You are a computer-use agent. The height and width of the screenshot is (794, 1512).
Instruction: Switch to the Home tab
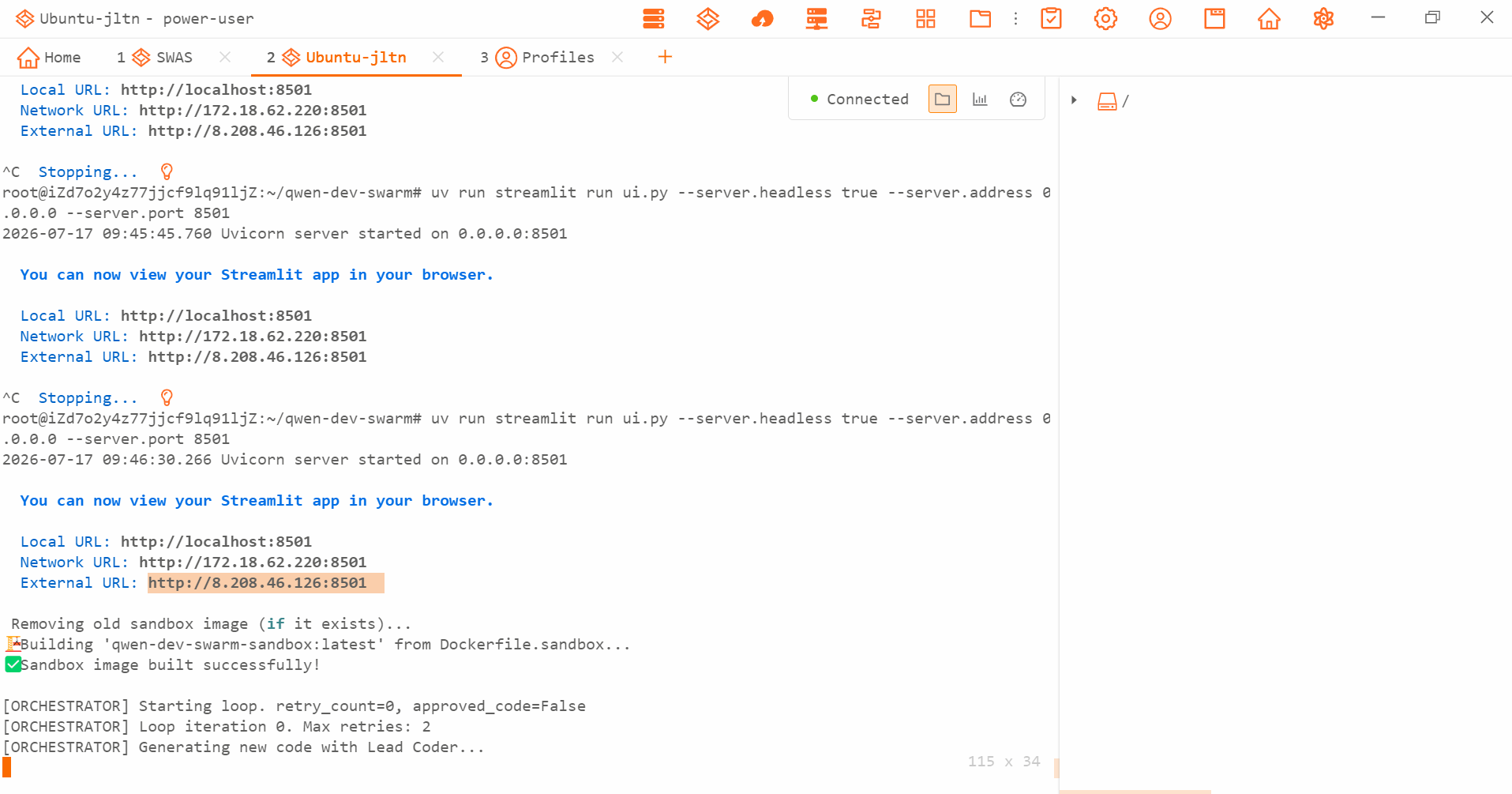pyautogui.click(x=49, y=57)
